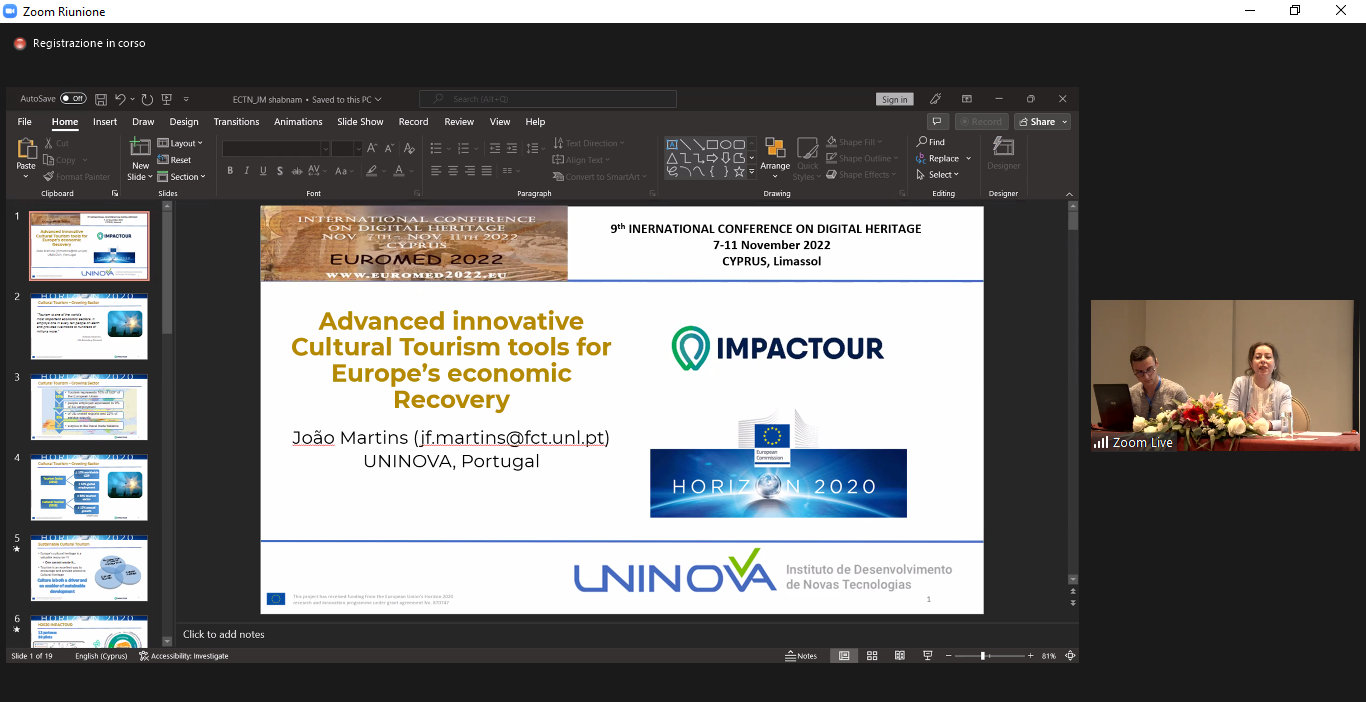Switch to the Slide Show tab

(360, 122)
